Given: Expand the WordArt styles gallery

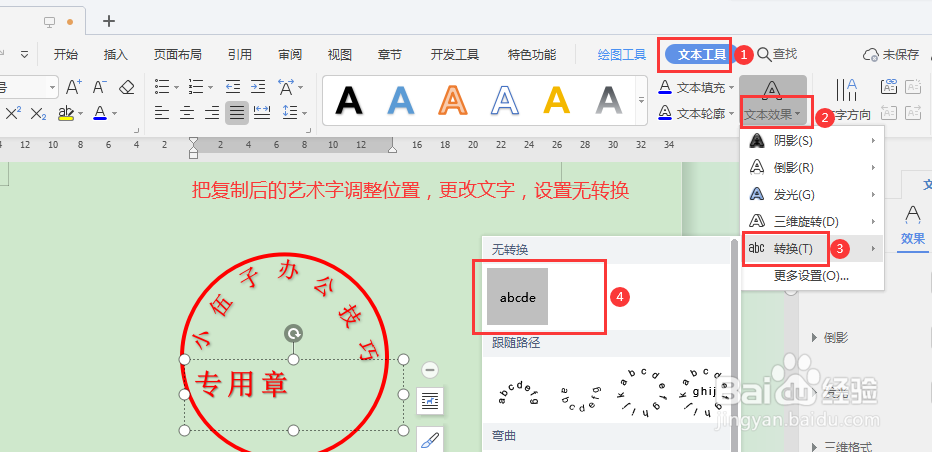Looking at the screenshot, I should [x=641, y=101].
